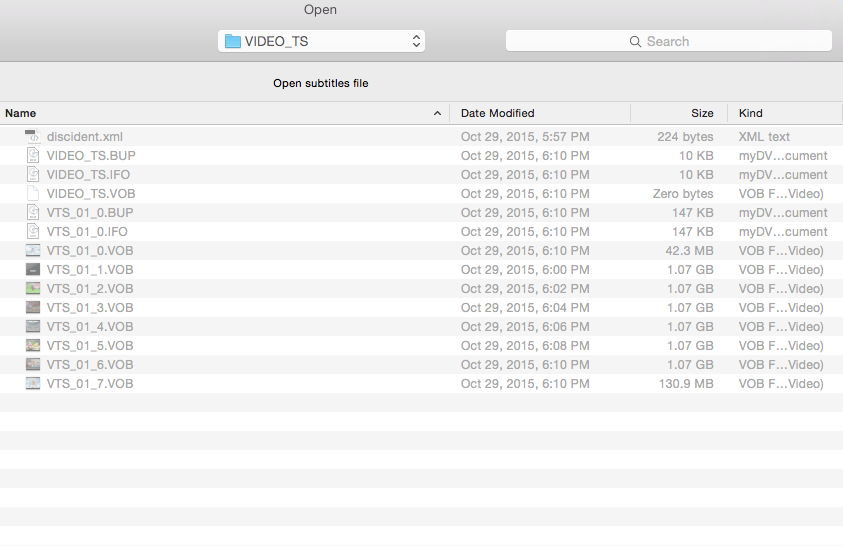Viewport: 843px width, 546px height.
Task: Click the VIDEO_TS.VOB blank file icon
Action: (32, 194)
